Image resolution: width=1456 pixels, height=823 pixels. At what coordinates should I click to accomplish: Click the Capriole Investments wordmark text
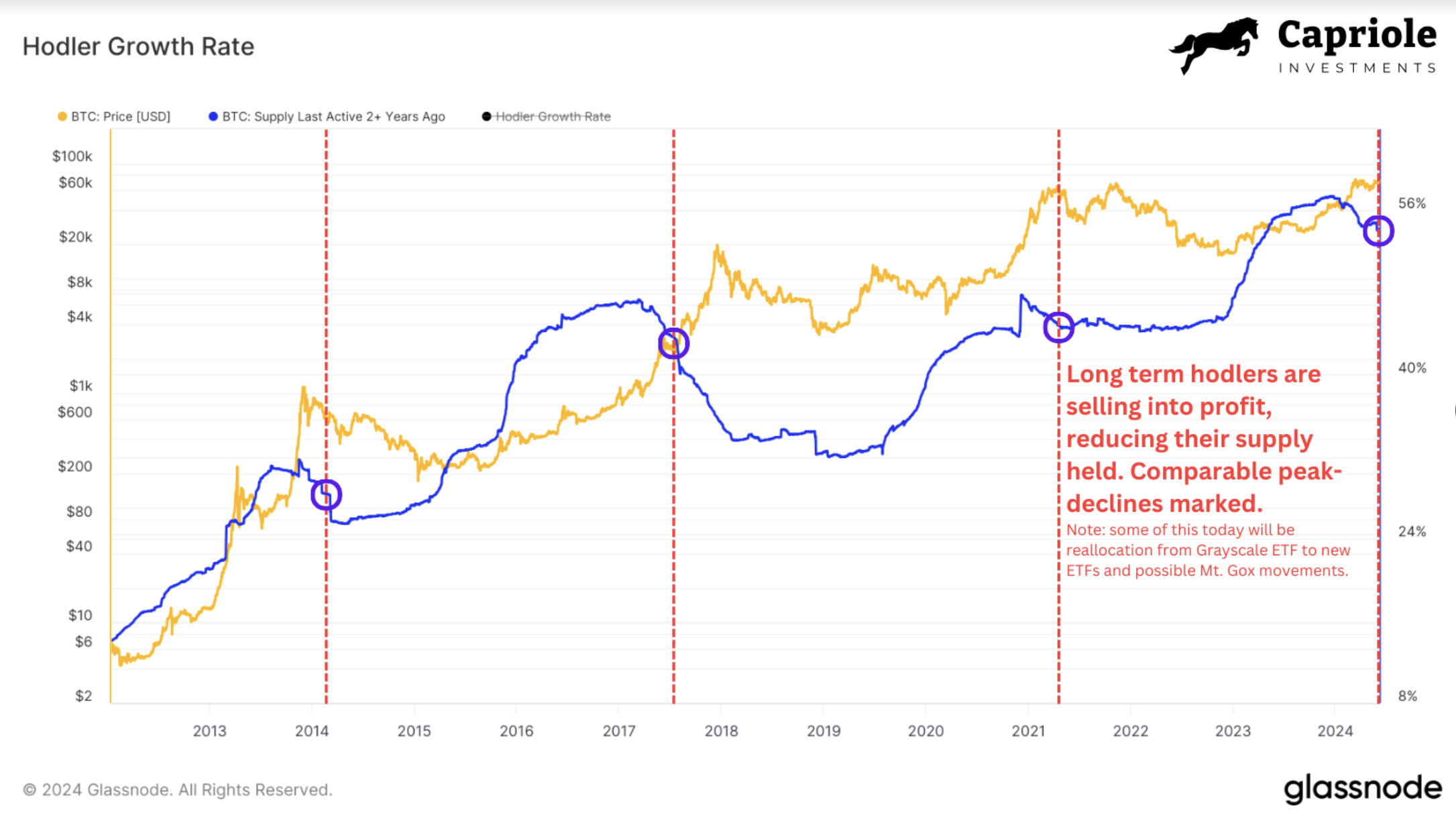(1357, 46)
